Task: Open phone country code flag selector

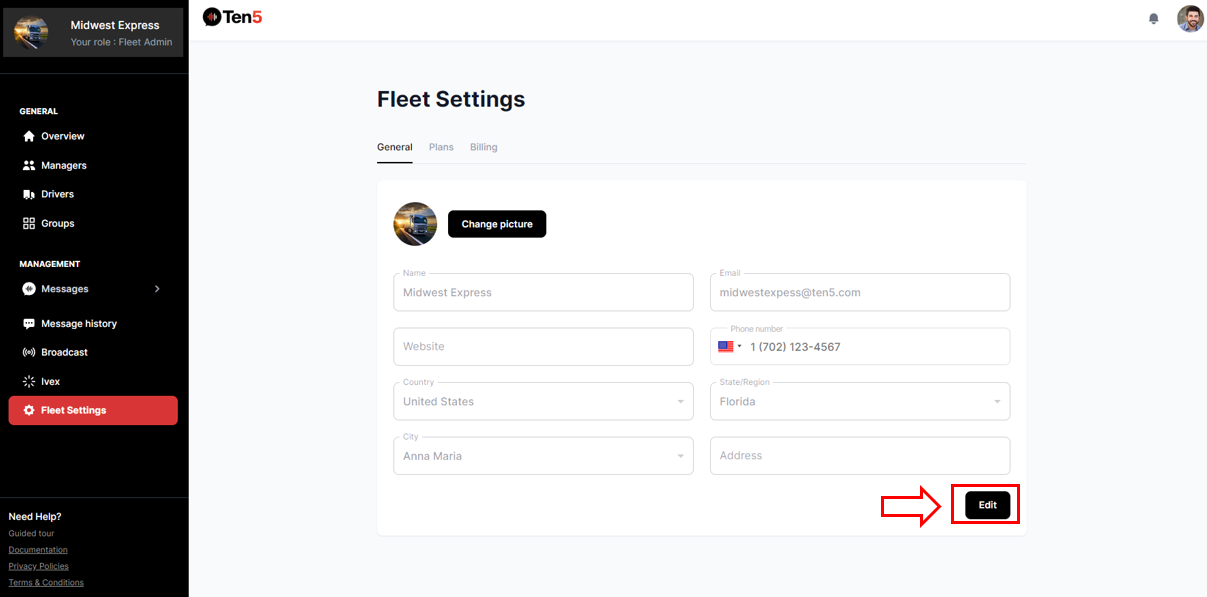Action: [729, 347]
